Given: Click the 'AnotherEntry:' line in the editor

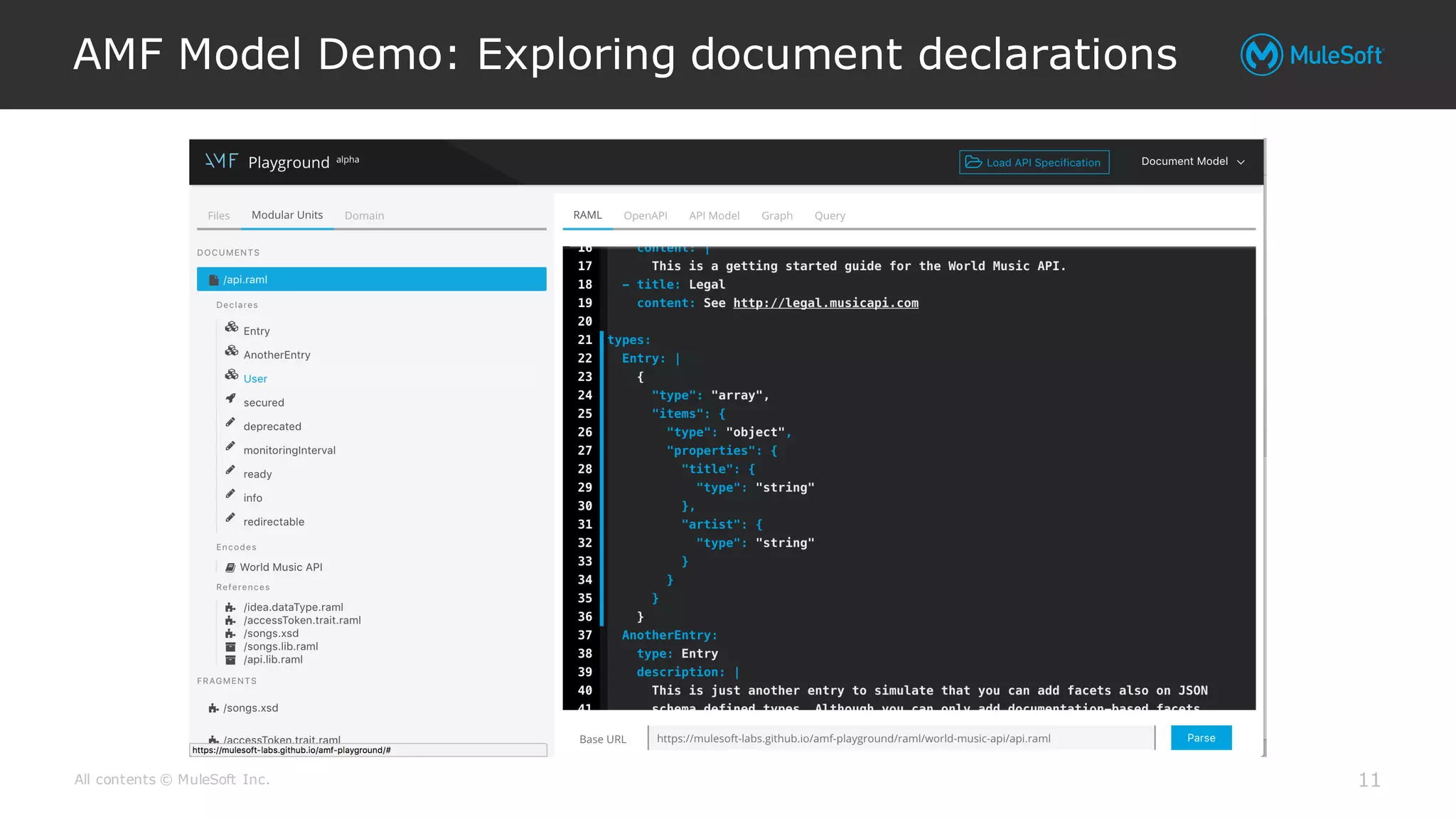Looking at the screenshot, I should 670,635.
